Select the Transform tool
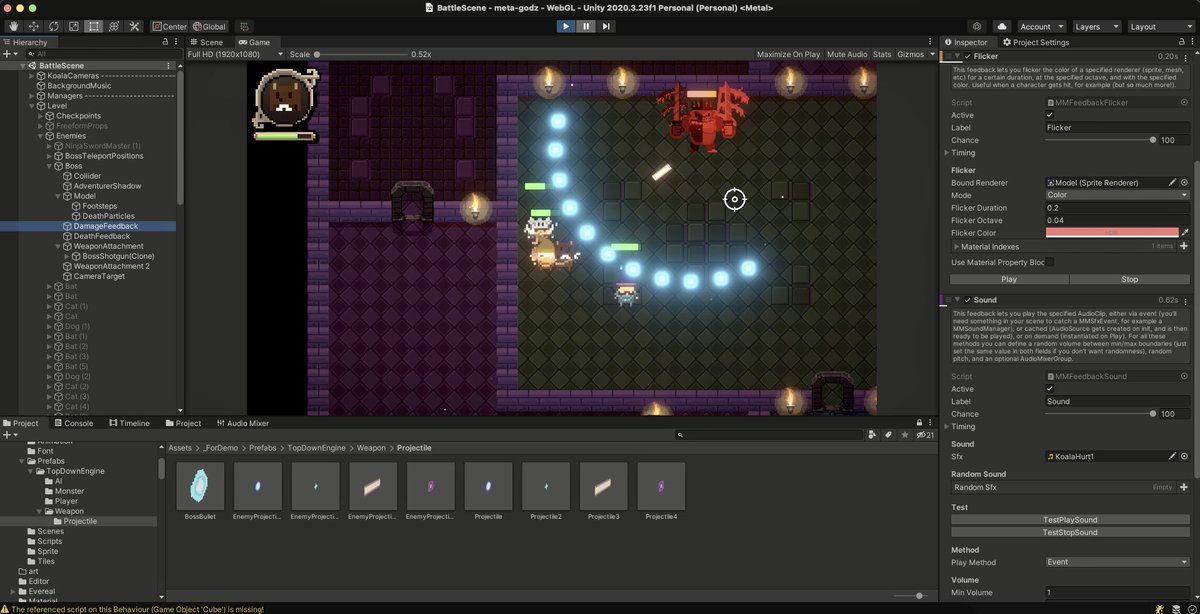This screenshot has width=1200, height=614. click(x=113, y=26)
